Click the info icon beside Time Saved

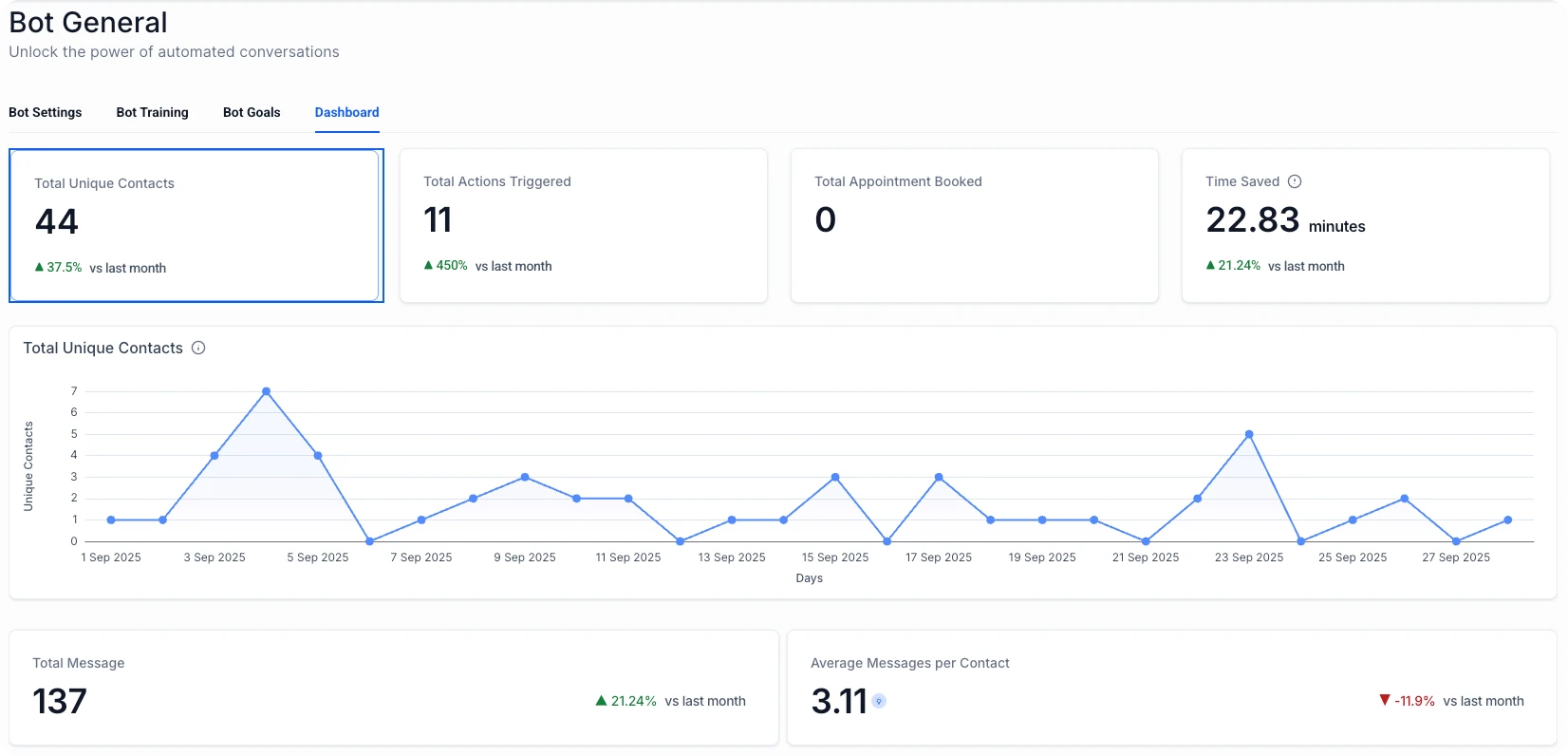1295,181
